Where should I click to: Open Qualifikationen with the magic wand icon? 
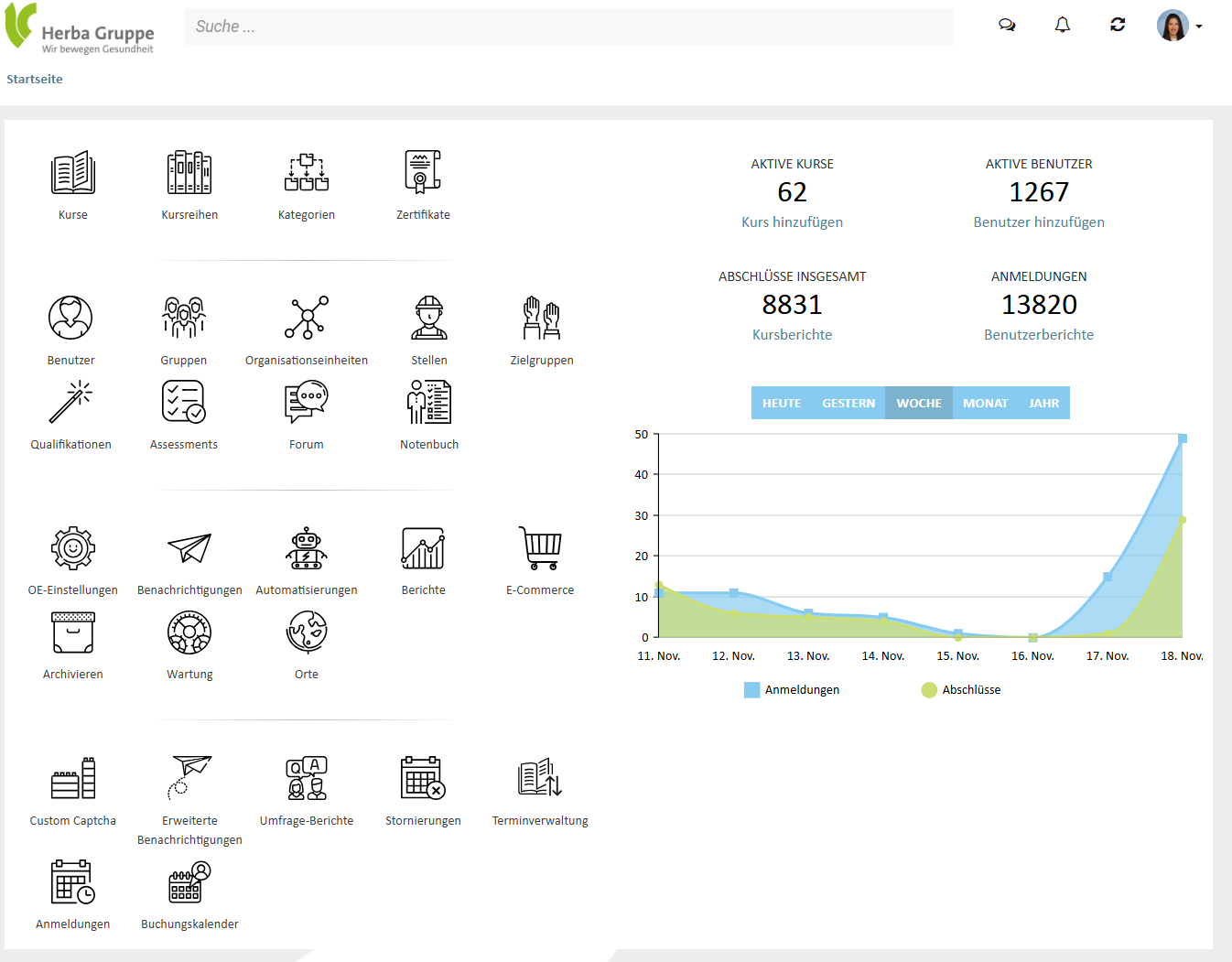[x=71, y=403]
